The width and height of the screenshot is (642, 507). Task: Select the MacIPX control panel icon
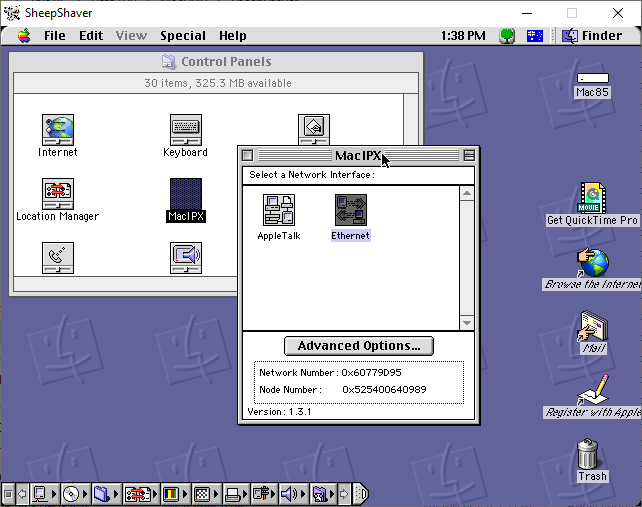point(185,194)
